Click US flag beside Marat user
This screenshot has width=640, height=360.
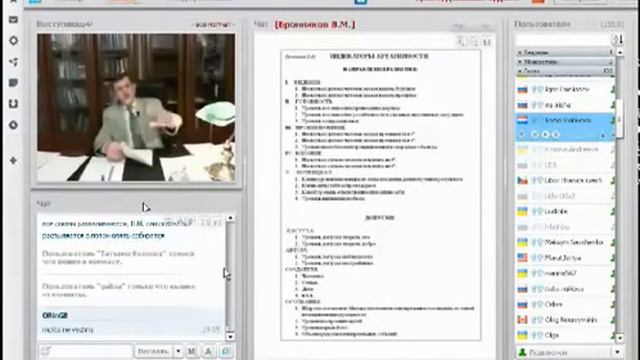(x=522, y=258)
